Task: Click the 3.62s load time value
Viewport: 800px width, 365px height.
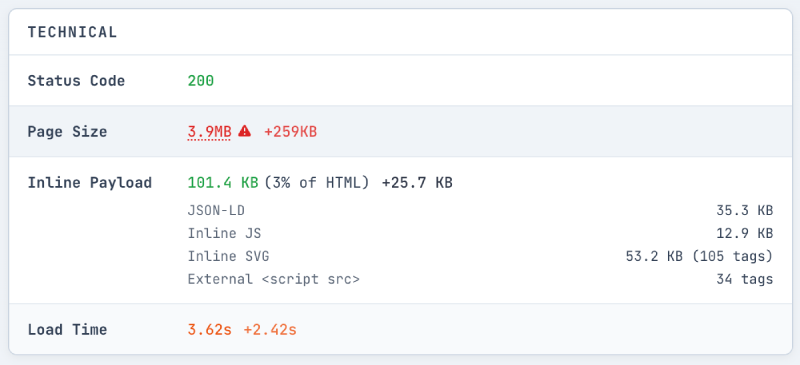Action: 209,330
